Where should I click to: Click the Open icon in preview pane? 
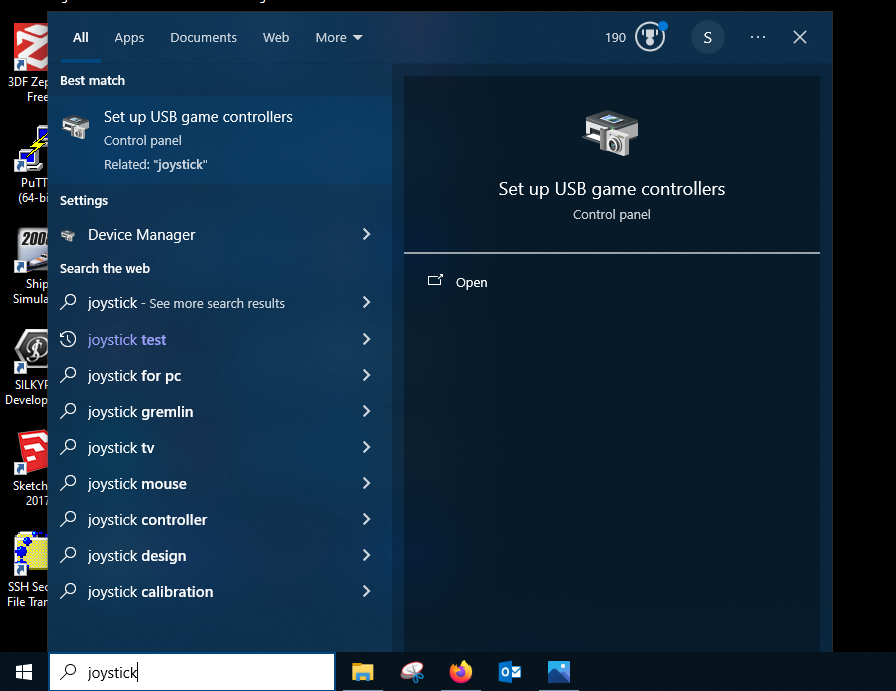pos(435,280)
